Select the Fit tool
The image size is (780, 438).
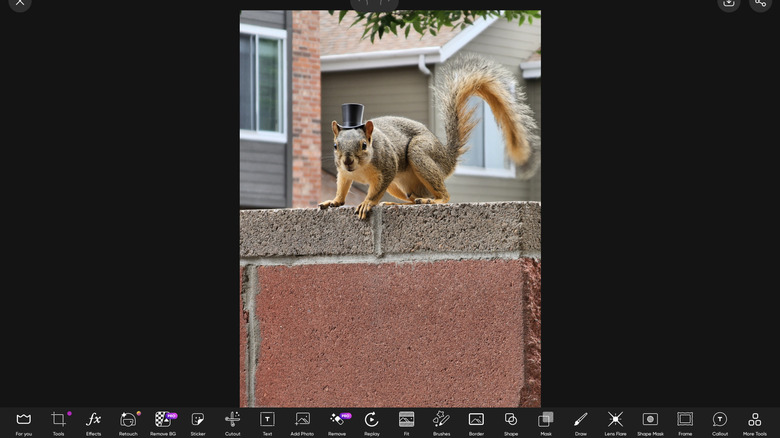[x=406, y=423]
